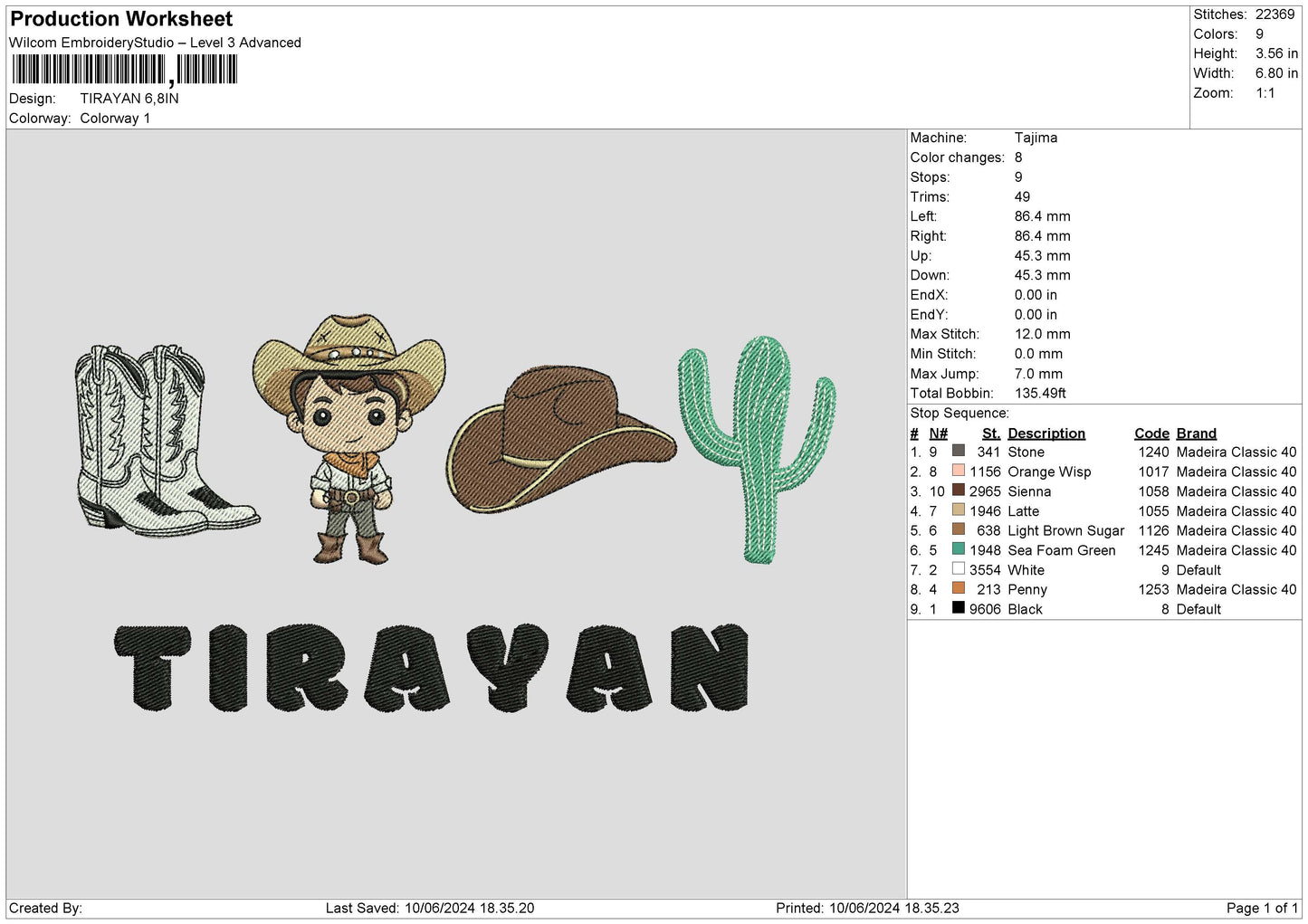Click the Created By label

tap(45, 909)
